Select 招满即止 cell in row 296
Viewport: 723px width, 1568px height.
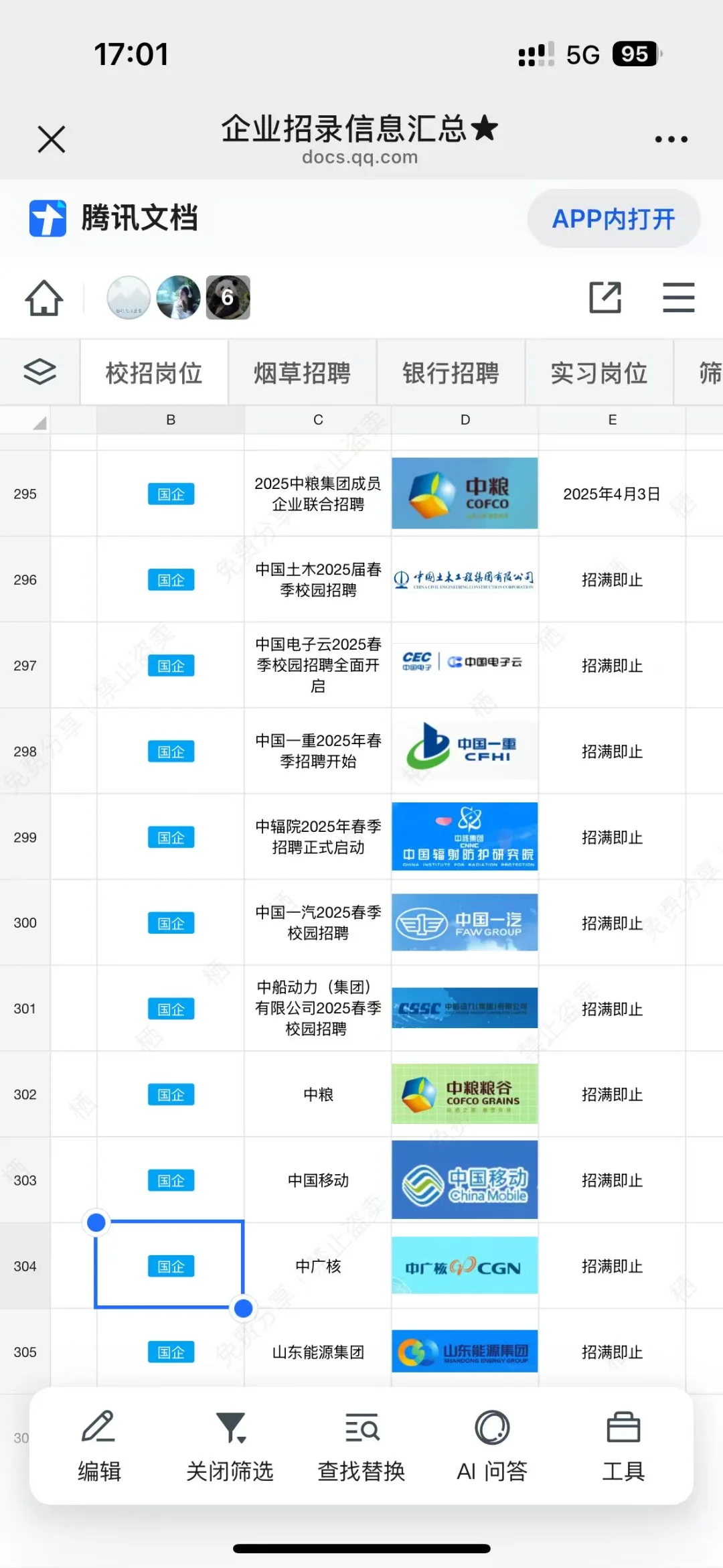(612, 579)
